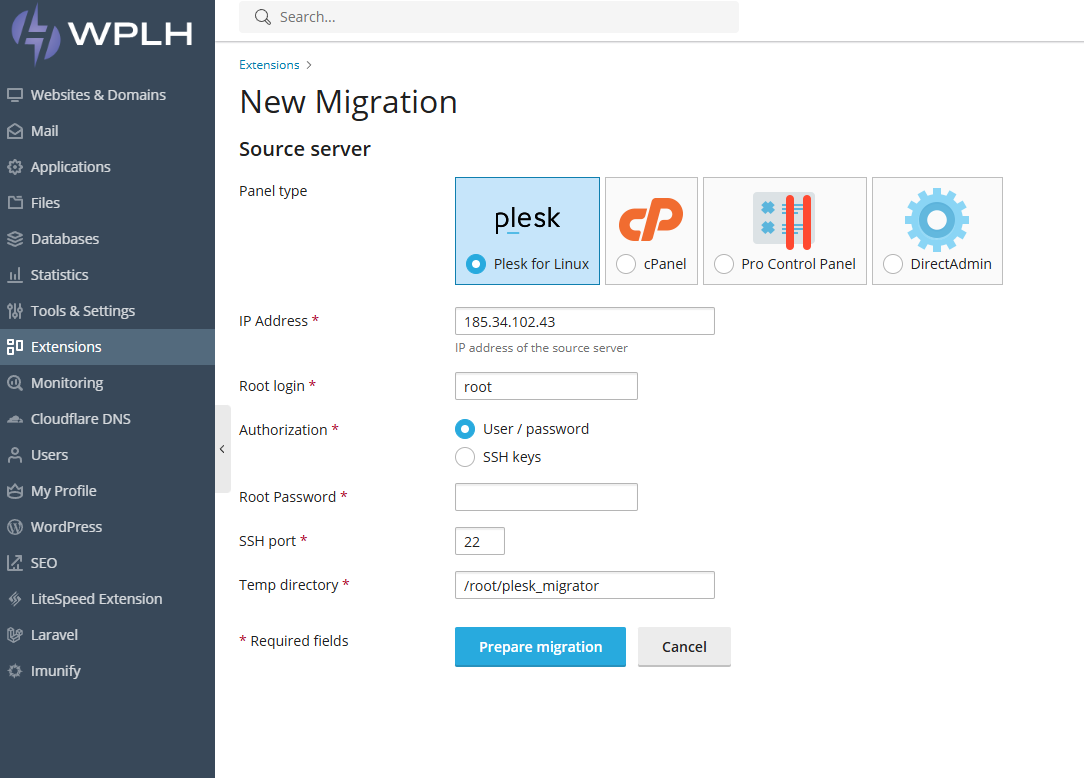This screenshot has width=1084, height=778.
Task: Click the search magnifier icon
Action: (263, 17)
